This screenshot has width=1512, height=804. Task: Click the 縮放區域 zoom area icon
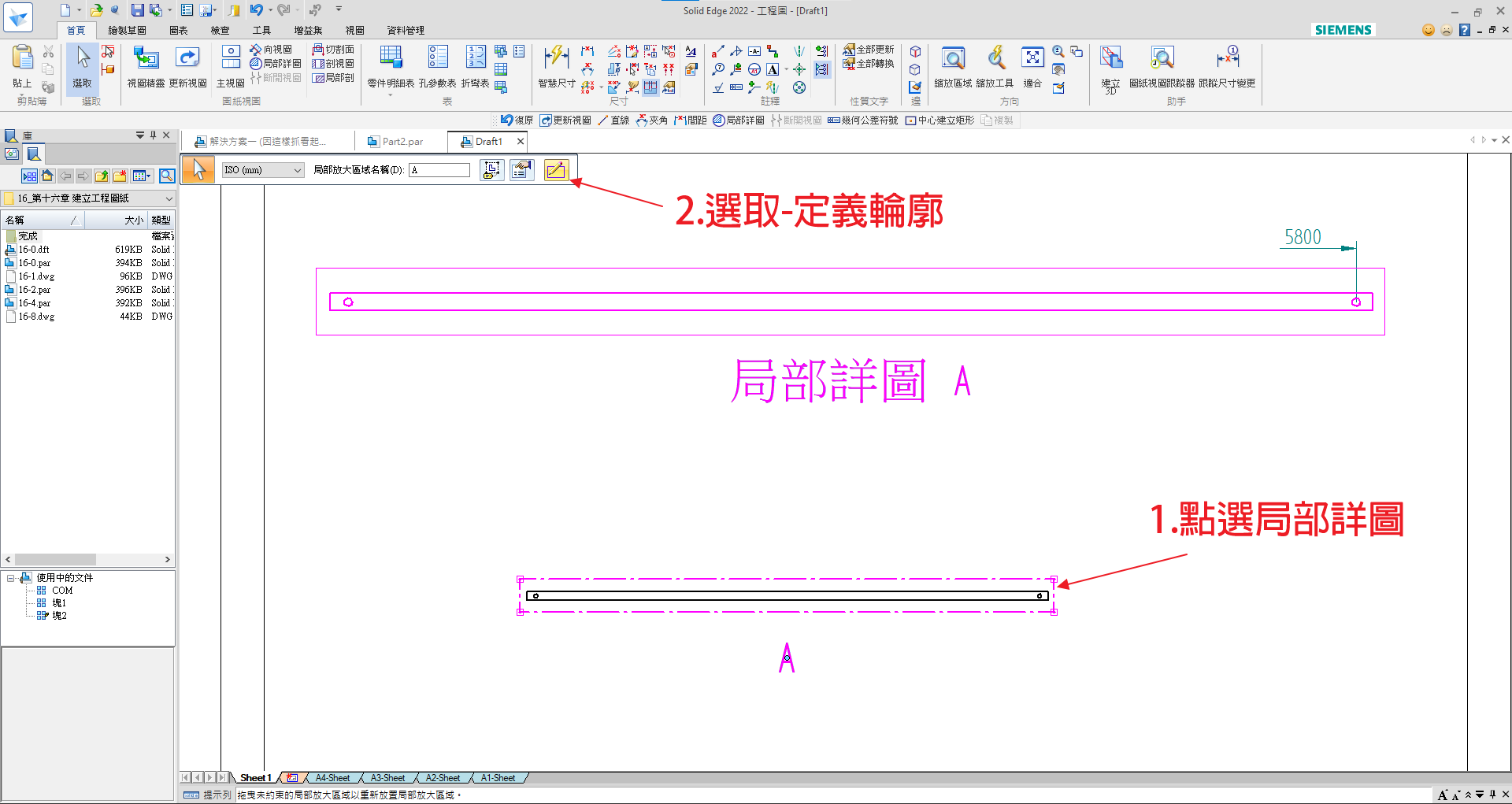[953, 66]
